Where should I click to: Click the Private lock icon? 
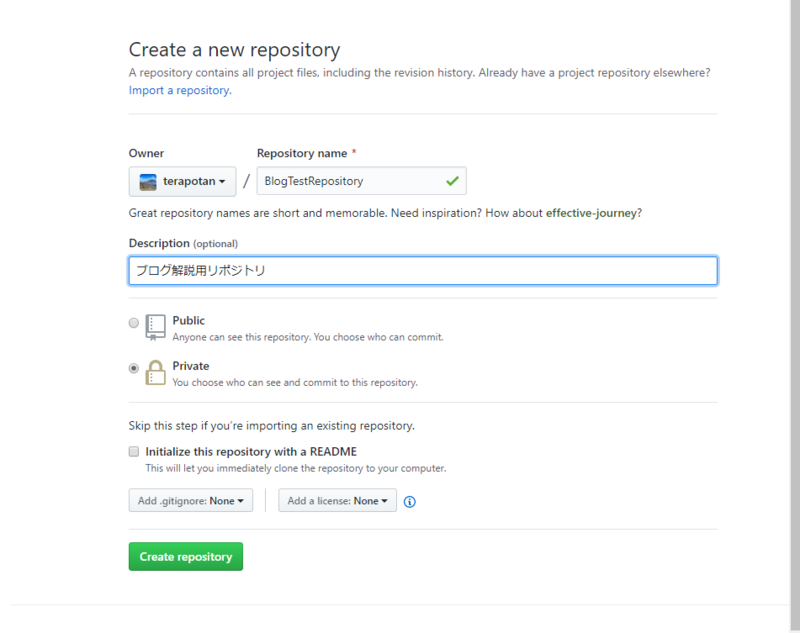(156, 372)
